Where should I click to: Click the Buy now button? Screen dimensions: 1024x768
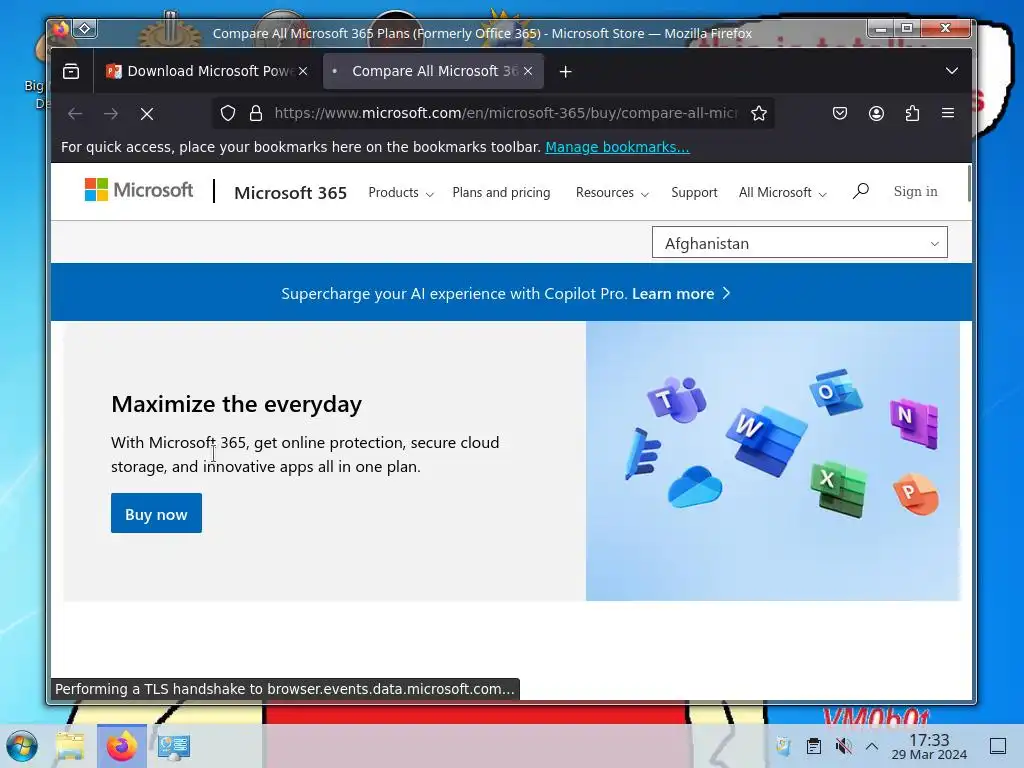pos(156,513)
